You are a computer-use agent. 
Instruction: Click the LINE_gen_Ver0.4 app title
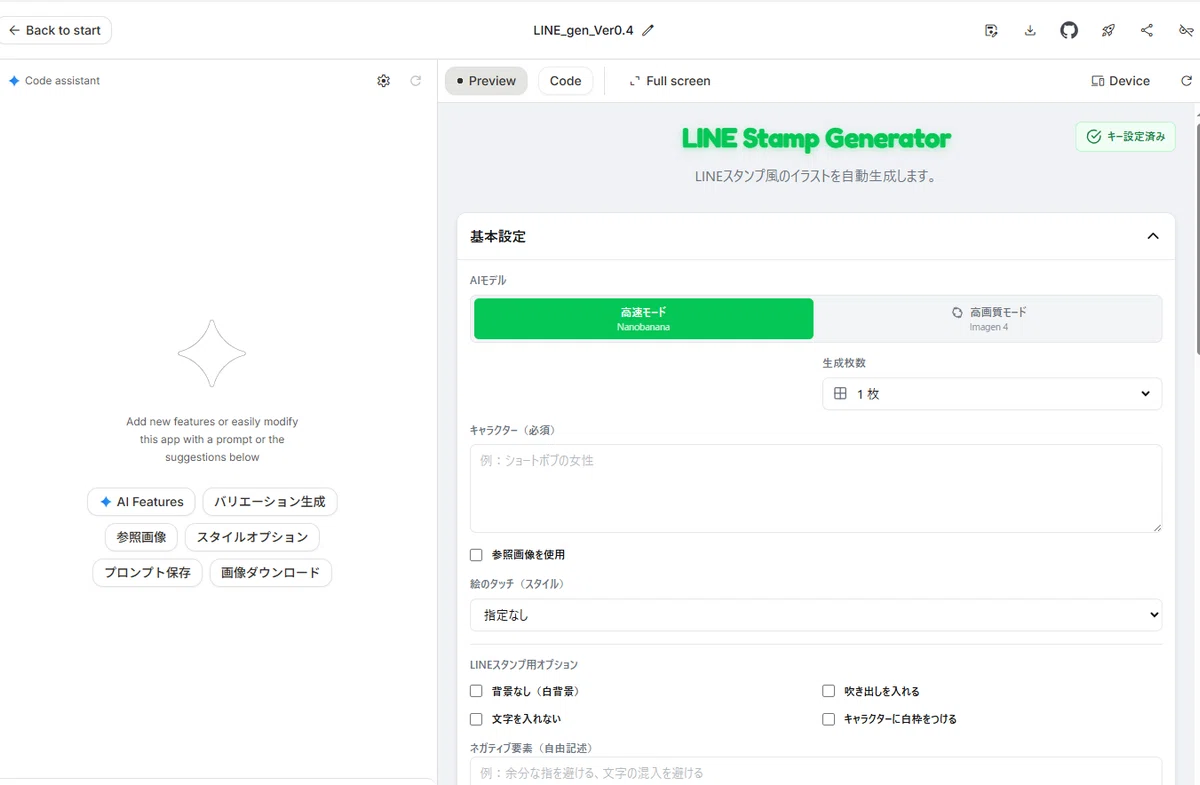click(583, 30)
